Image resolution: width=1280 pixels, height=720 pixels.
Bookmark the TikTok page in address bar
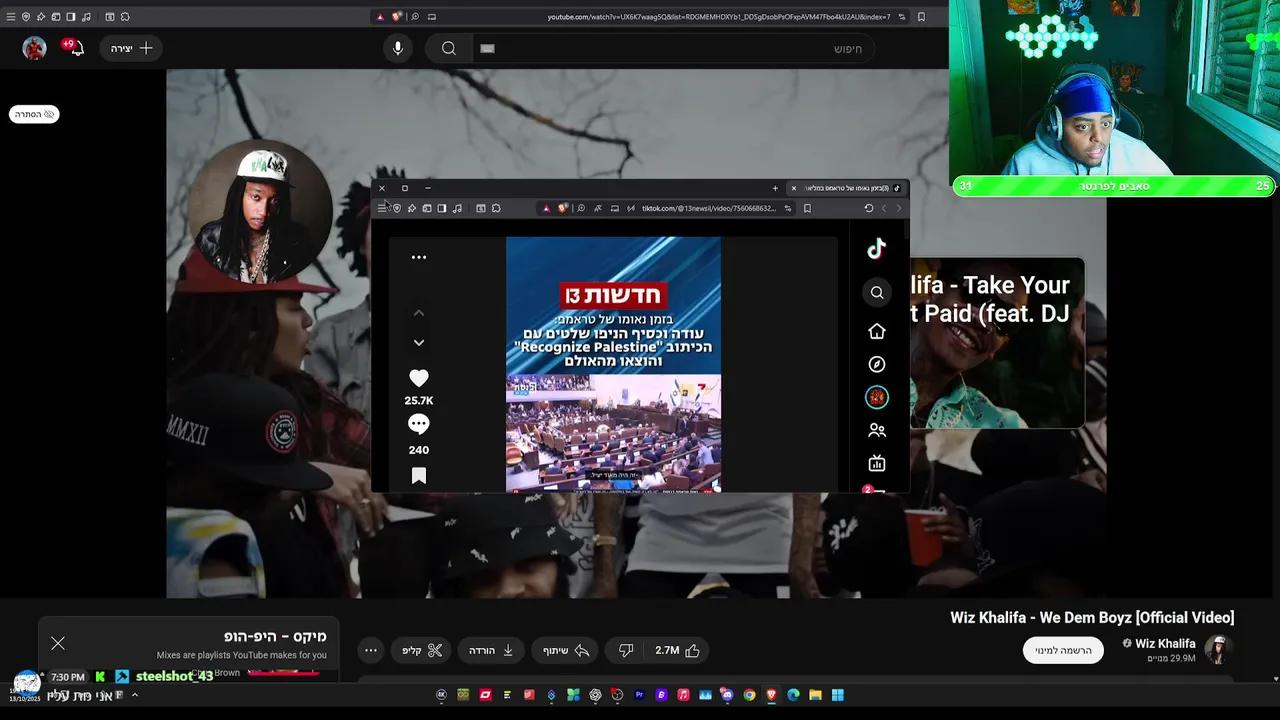(807, 208)
